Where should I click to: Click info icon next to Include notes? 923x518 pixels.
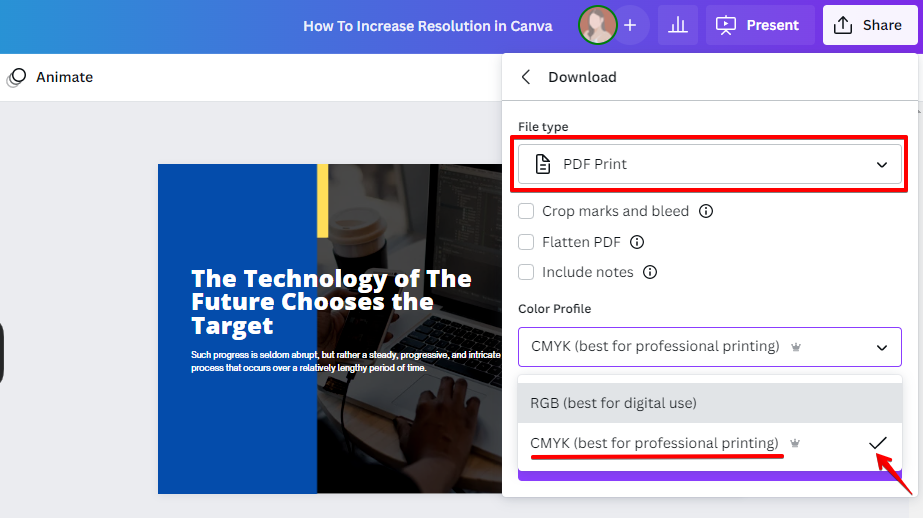[650, 272]
